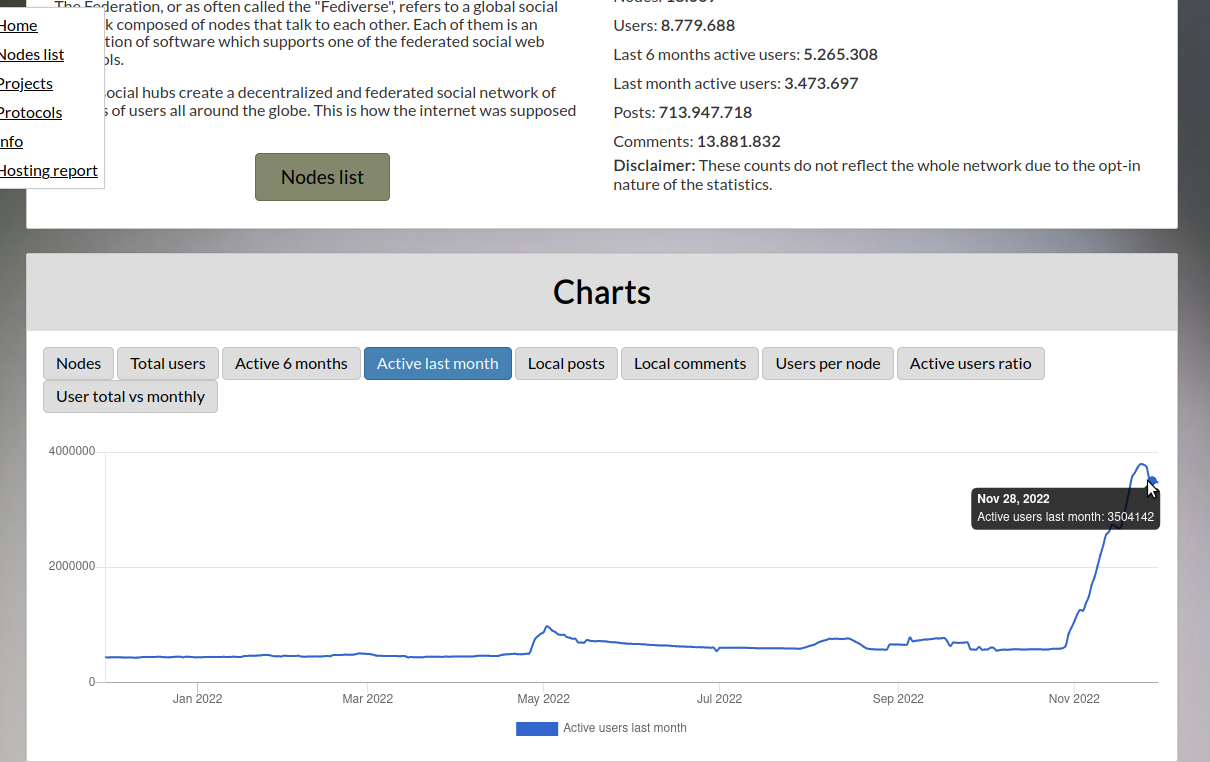Show the Total users chart

(168, 364)
